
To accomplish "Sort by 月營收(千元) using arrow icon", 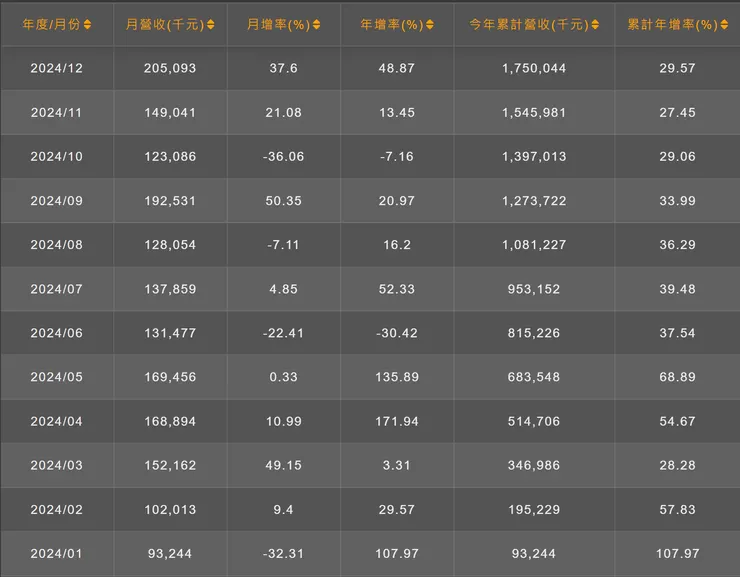I will tap(210, 25).
